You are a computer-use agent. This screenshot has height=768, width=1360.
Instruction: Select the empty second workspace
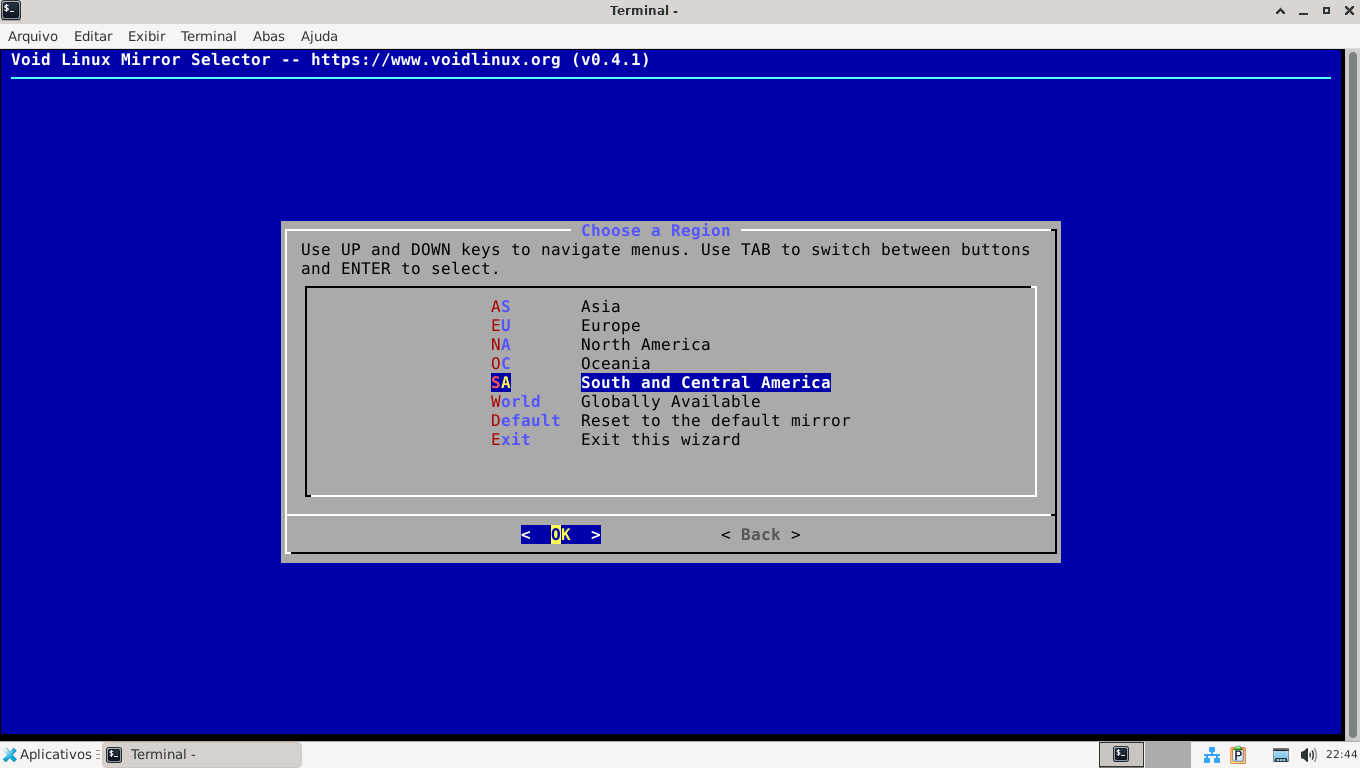(1164, 755)
